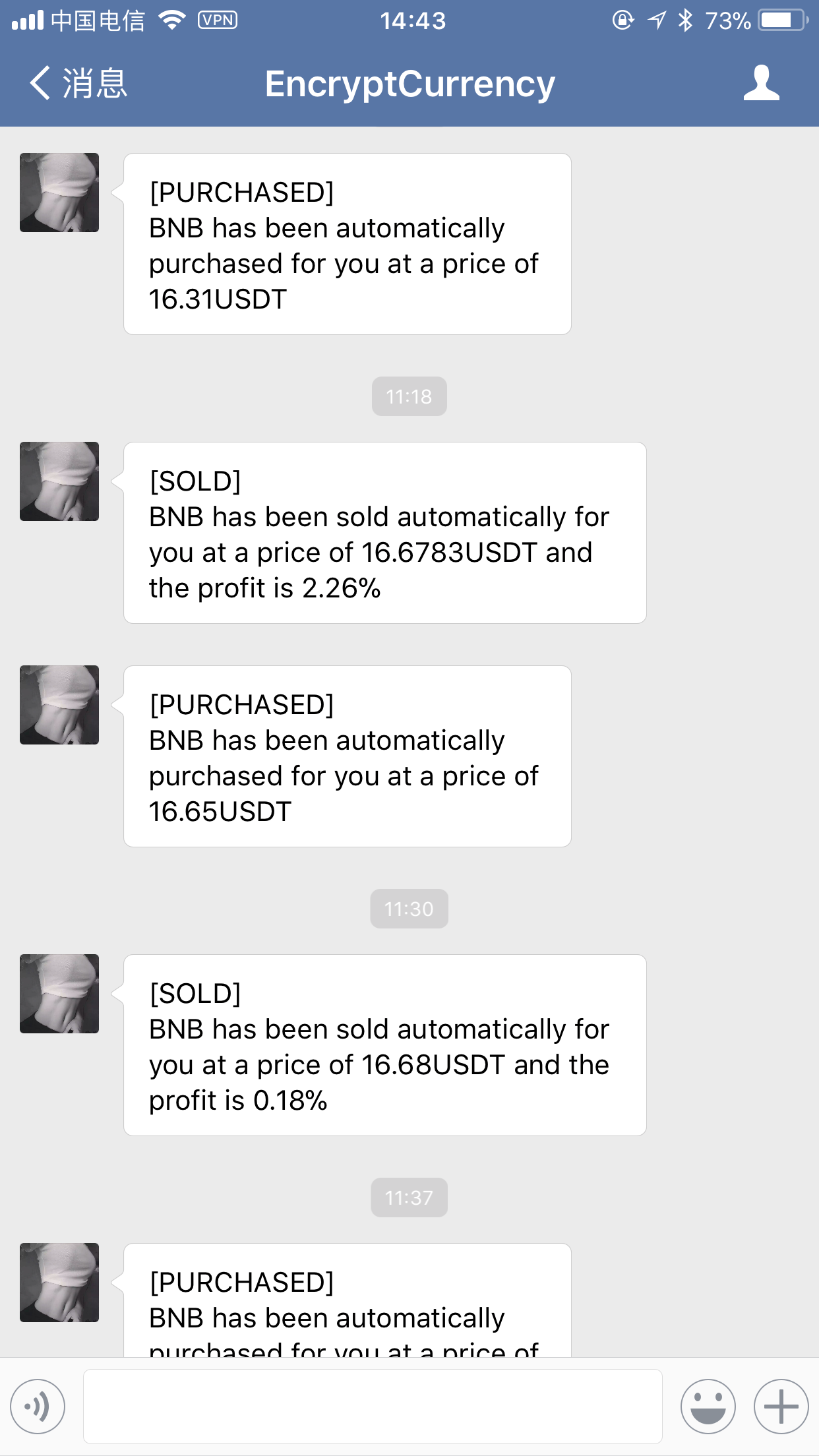This screenshot has height=1456, width=819.
Task: Tap the 11:37 timestamp label
Action: click(409, 1198)
